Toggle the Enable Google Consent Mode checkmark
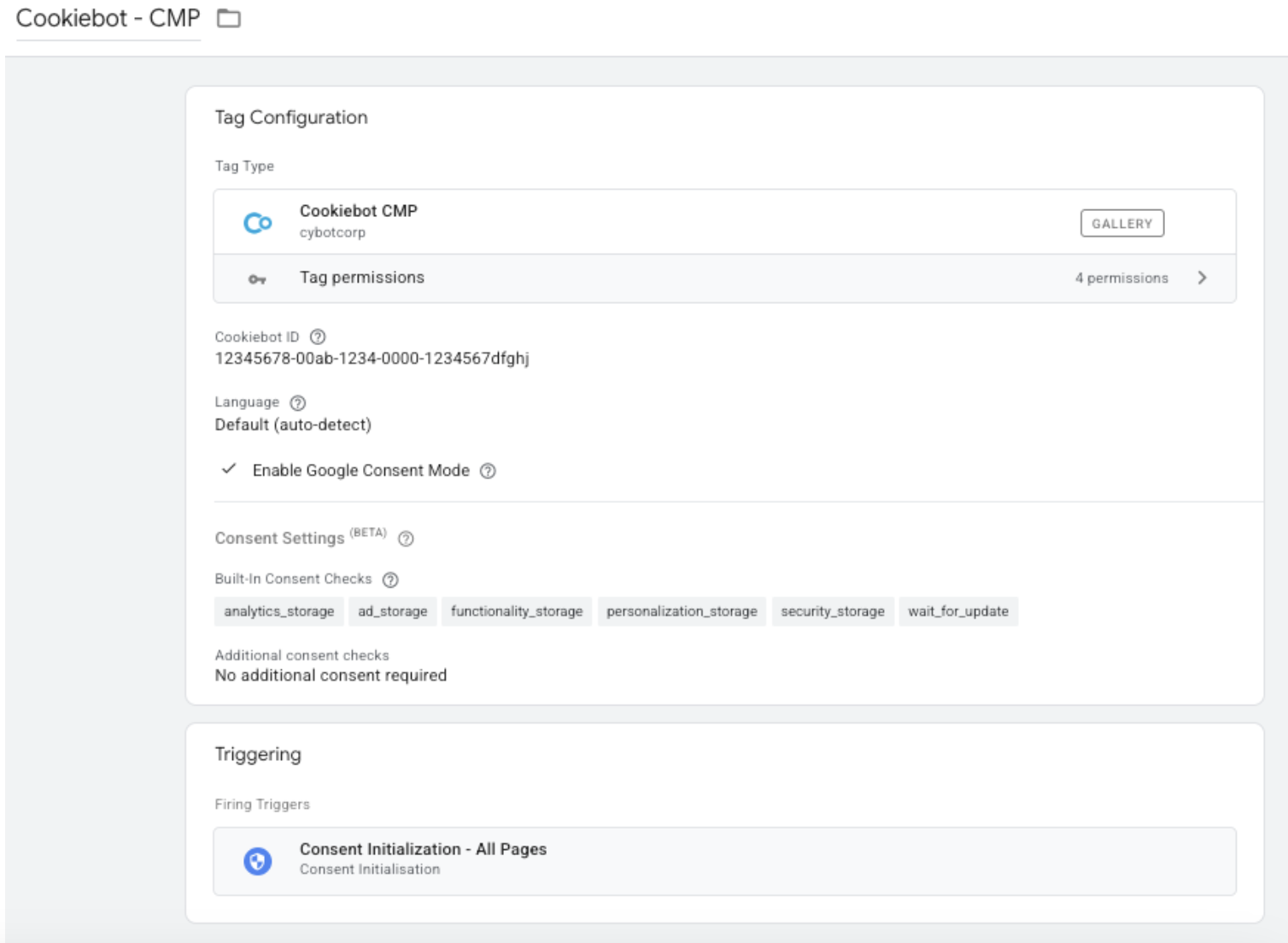Screen dimensions: 1288x943 (229, 469)
